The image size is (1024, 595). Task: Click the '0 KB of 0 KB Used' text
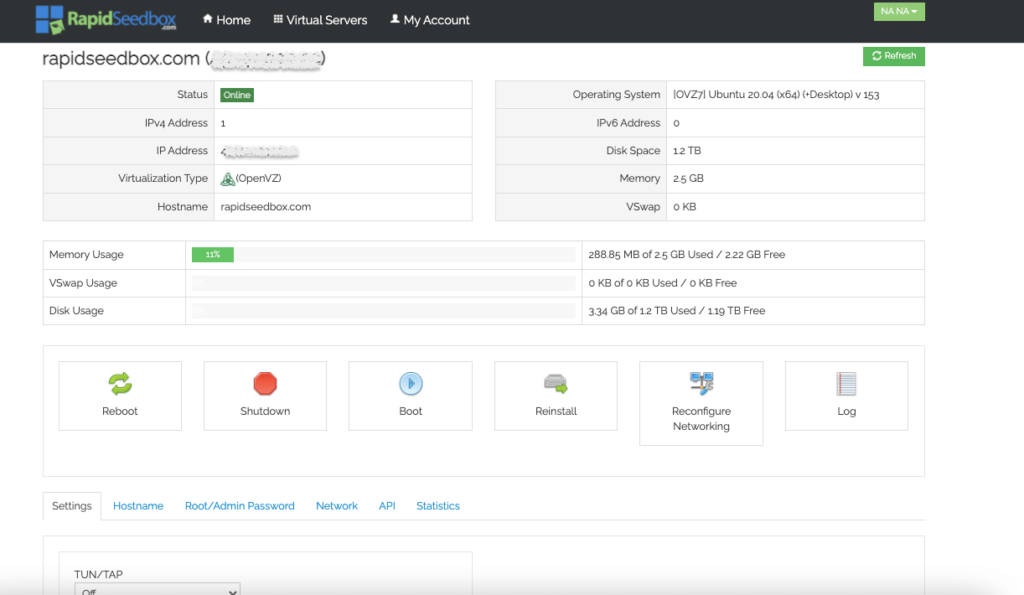coord(662,283)
